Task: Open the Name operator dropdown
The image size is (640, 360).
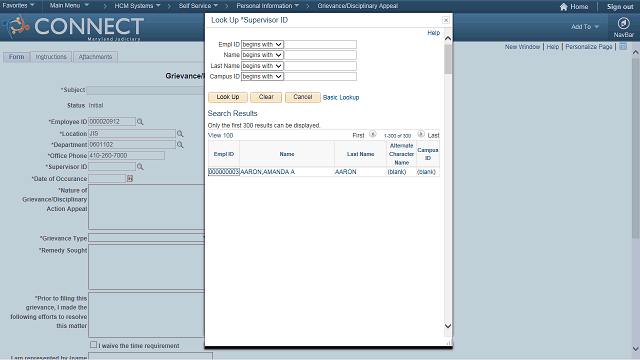Action: click(262, 55)
